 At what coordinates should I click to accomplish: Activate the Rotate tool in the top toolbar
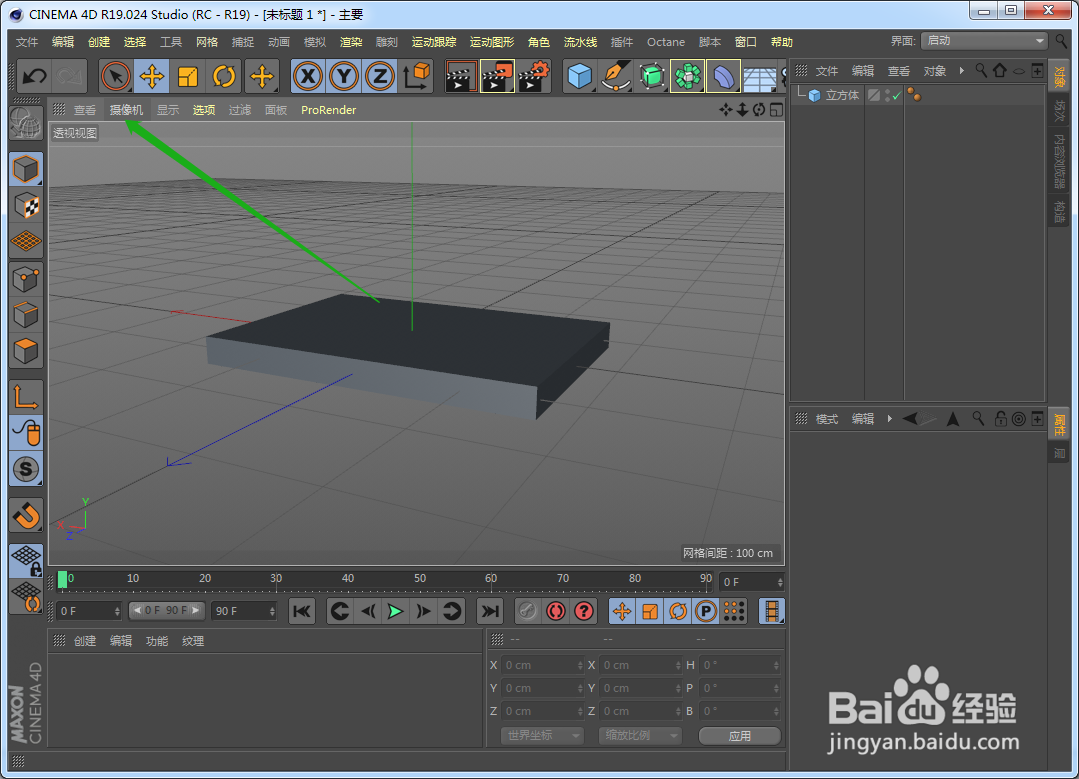[224, 76]
